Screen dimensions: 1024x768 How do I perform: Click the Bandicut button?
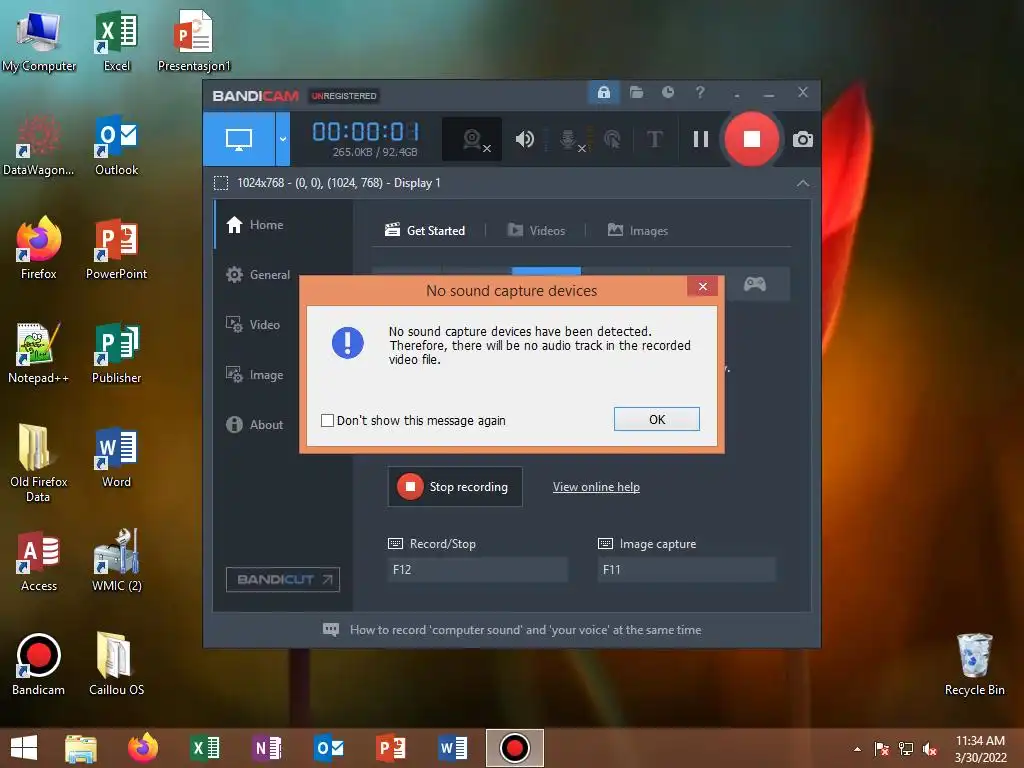tap(283, 579)
